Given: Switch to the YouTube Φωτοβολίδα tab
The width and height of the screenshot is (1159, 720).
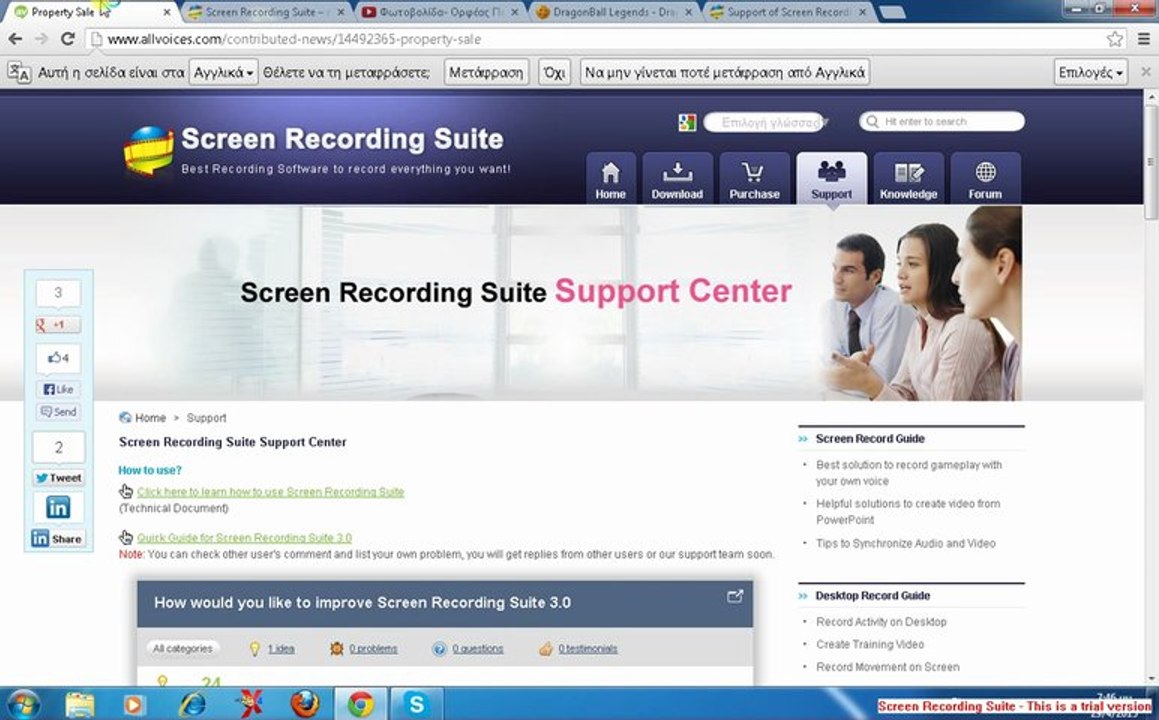Looking at the screenshot, I should click(441, 12).
